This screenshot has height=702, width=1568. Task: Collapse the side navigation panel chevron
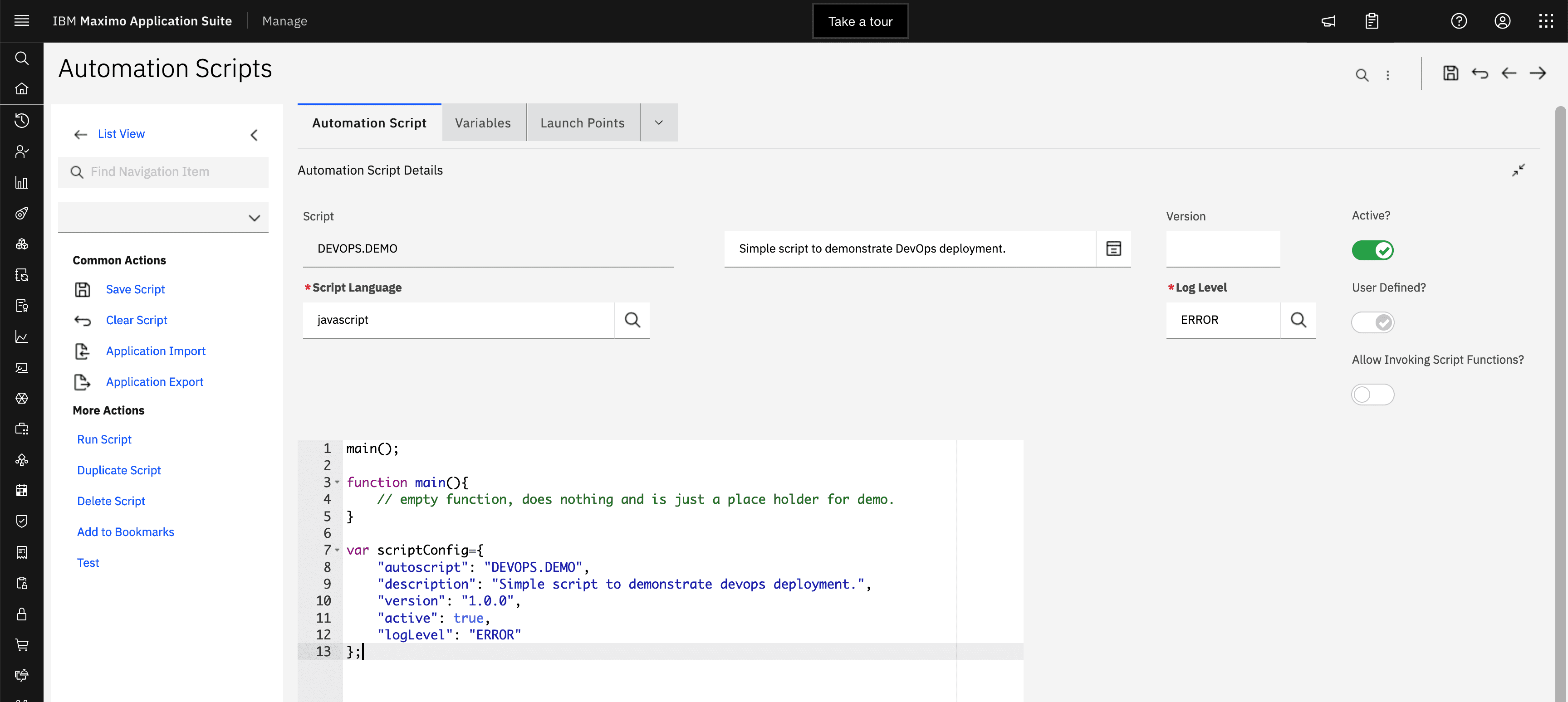coord(254,134)
